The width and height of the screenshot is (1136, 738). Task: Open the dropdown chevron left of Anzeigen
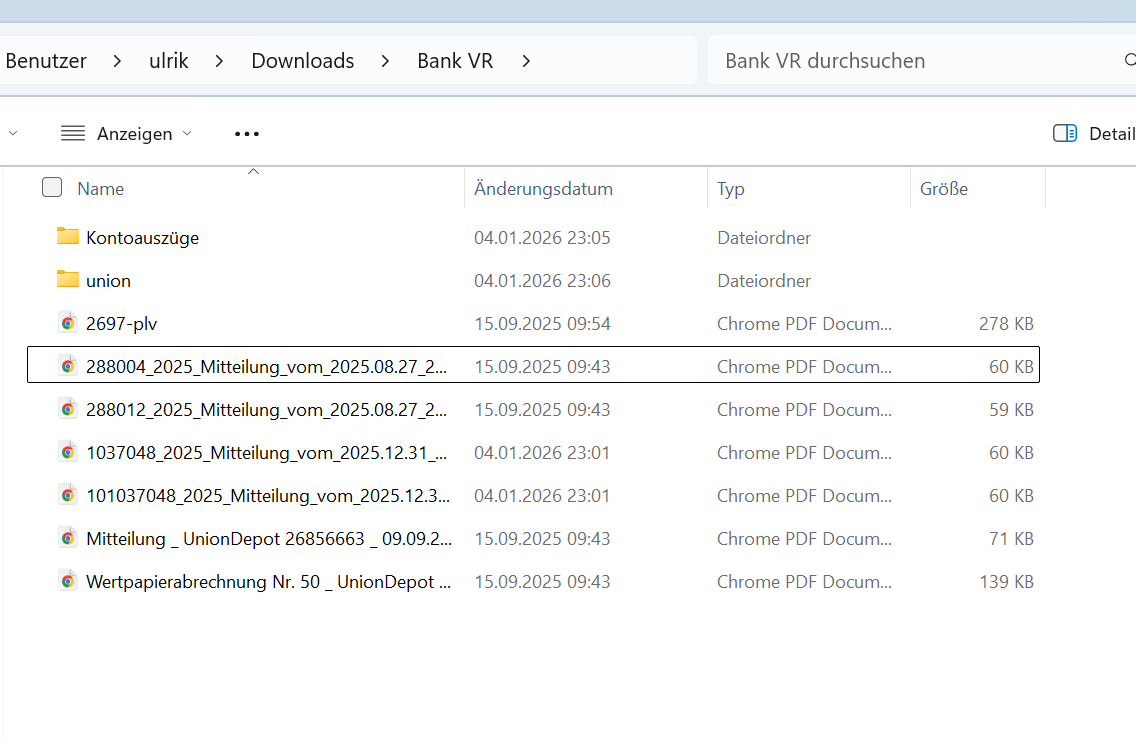click(13, 133)
